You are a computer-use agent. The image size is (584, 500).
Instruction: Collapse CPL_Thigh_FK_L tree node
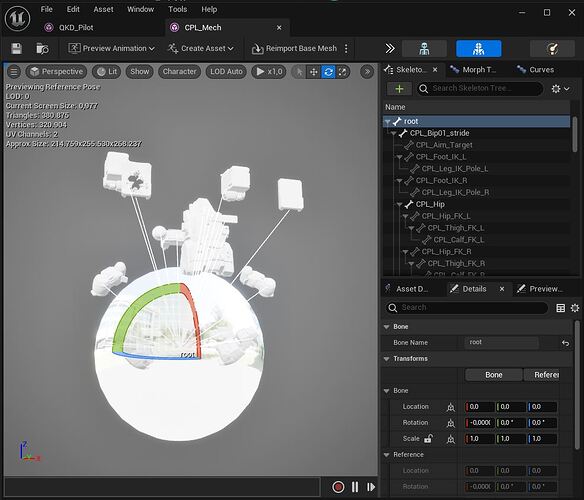click(412, 228)
